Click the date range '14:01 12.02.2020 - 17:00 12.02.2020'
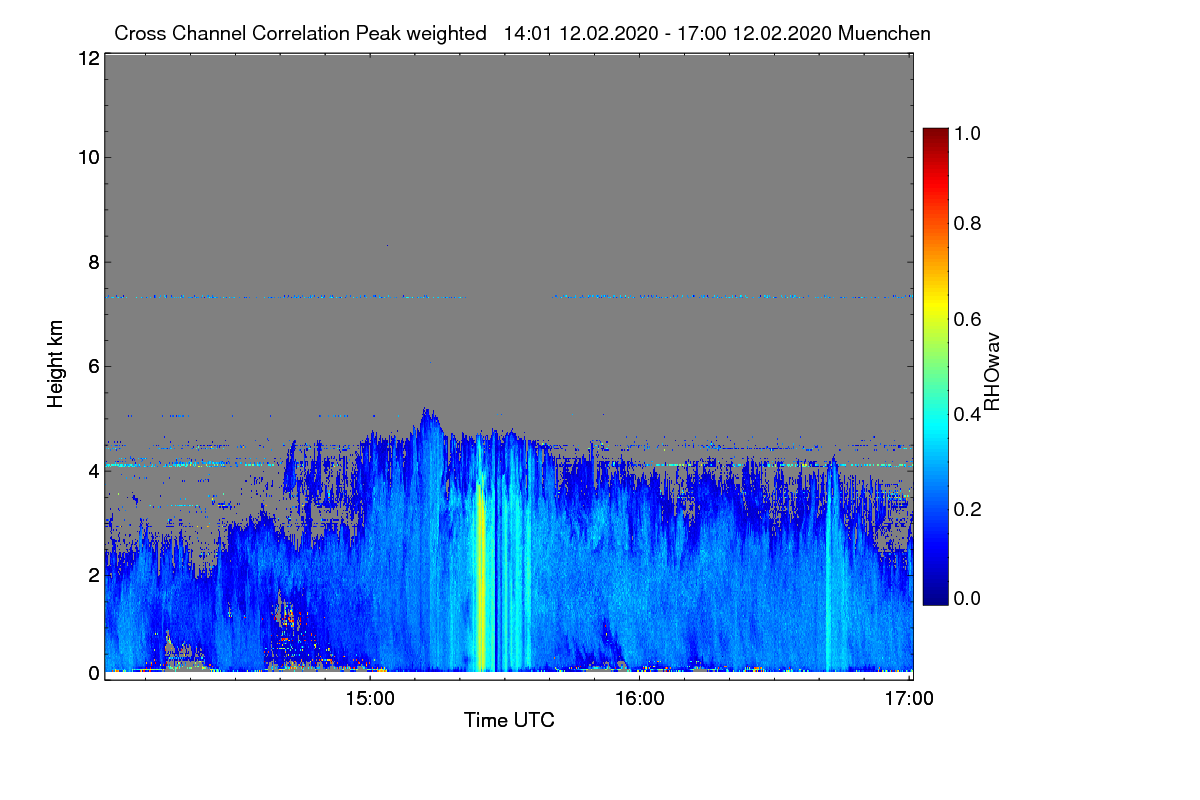This screenshot has width=1200, height=800. 668,33
